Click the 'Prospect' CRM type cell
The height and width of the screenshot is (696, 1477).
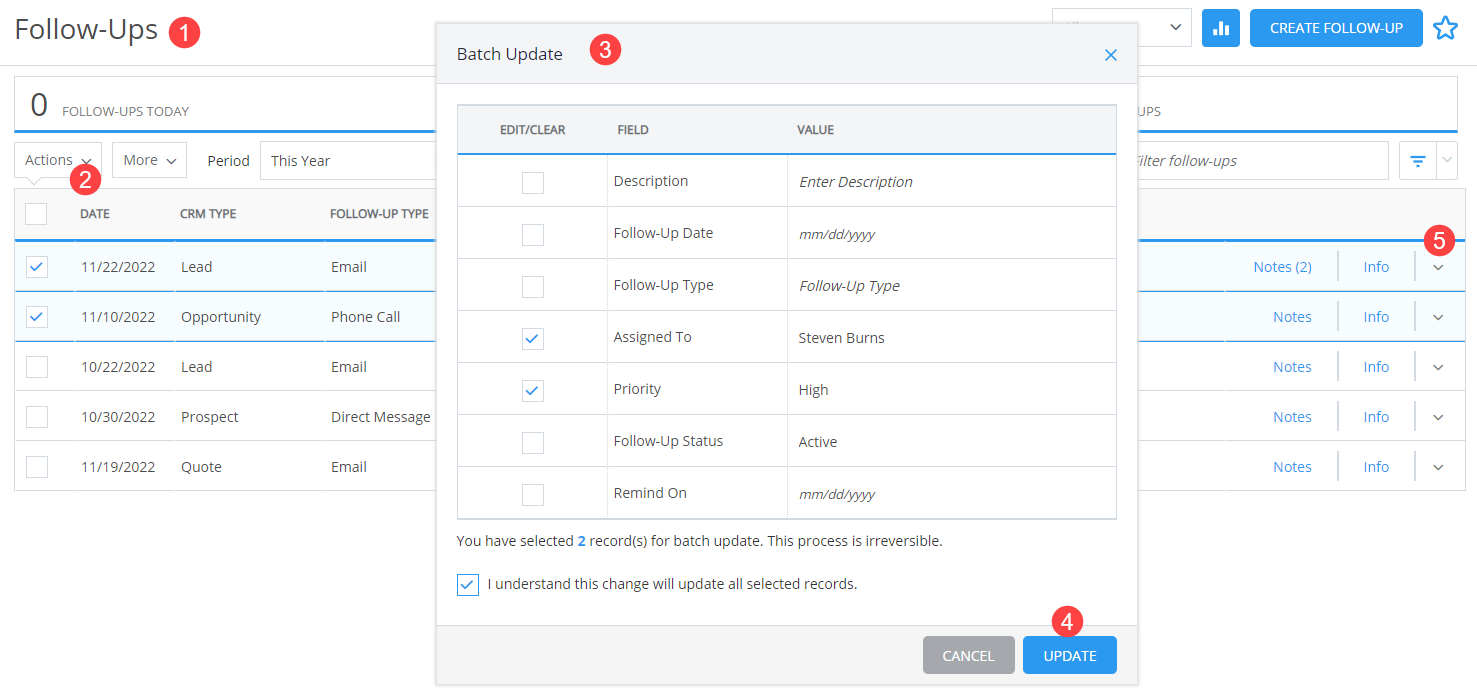[x=210, y=417]
